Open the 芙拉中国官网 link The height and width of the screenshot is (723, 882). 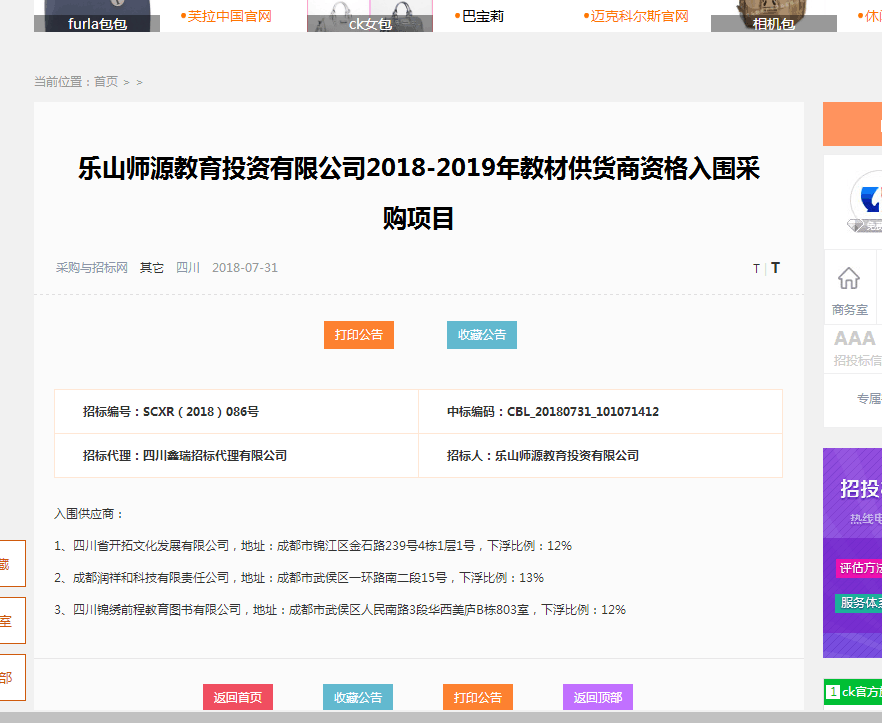229,16
